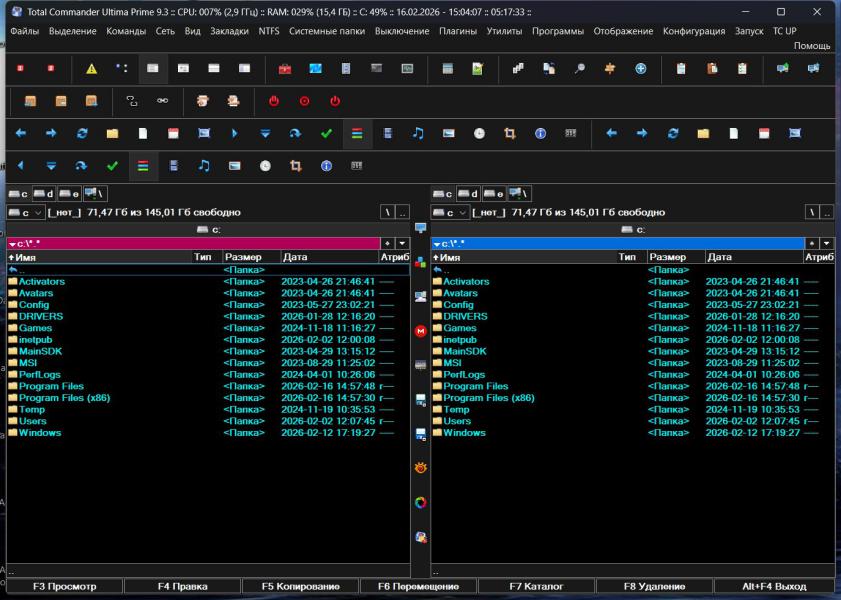Click the red toolbox icon in top toolbar
The image size is (841, 600).
[285, 69]
